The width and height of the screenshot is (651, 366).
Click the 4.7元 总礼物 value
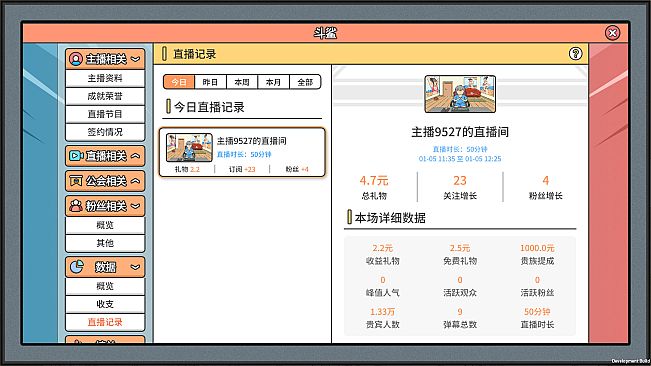point(374,181)
